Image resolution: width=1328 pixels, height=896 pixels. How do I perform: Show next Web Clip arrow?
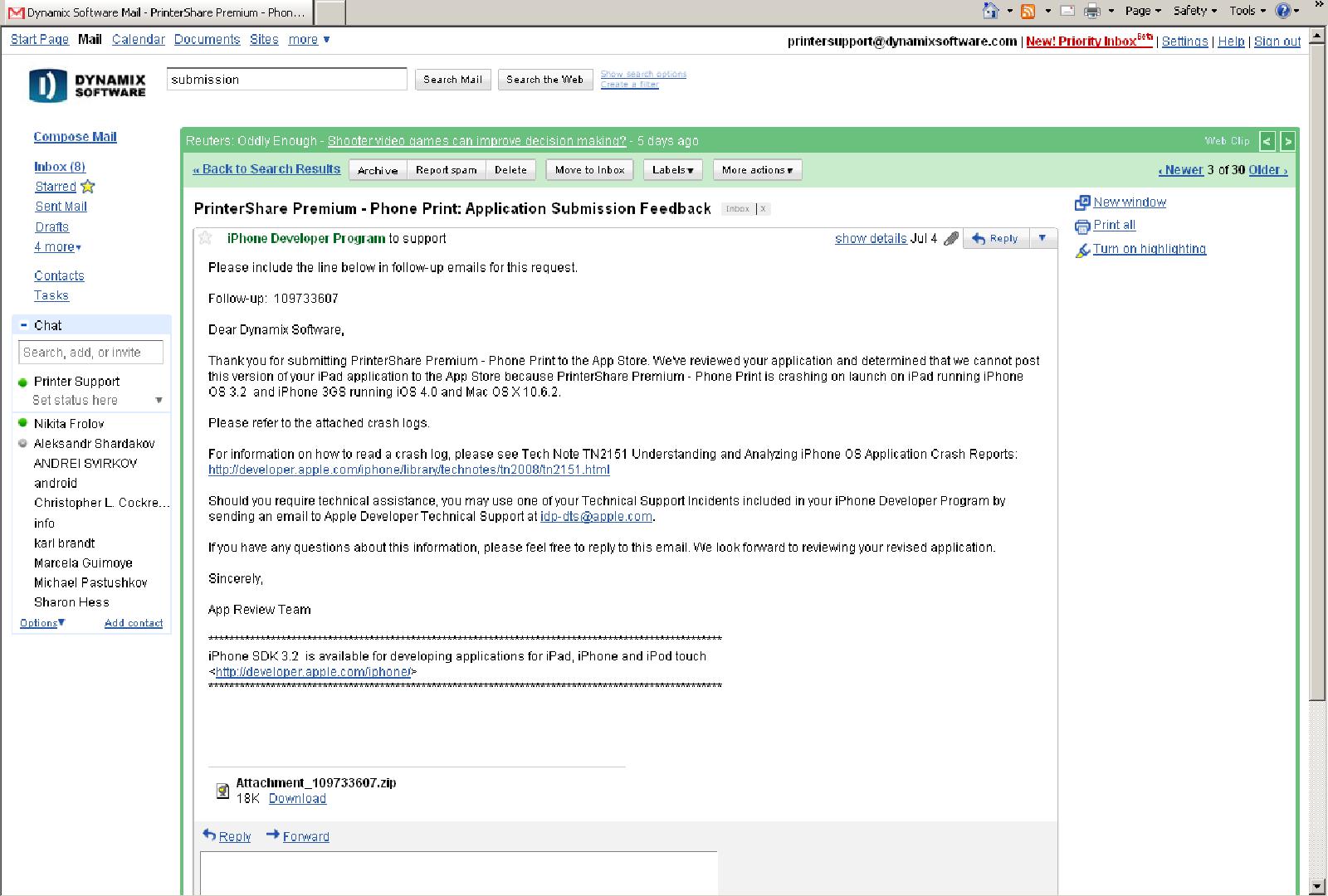pyautogui.click(x=1287, y=141)
